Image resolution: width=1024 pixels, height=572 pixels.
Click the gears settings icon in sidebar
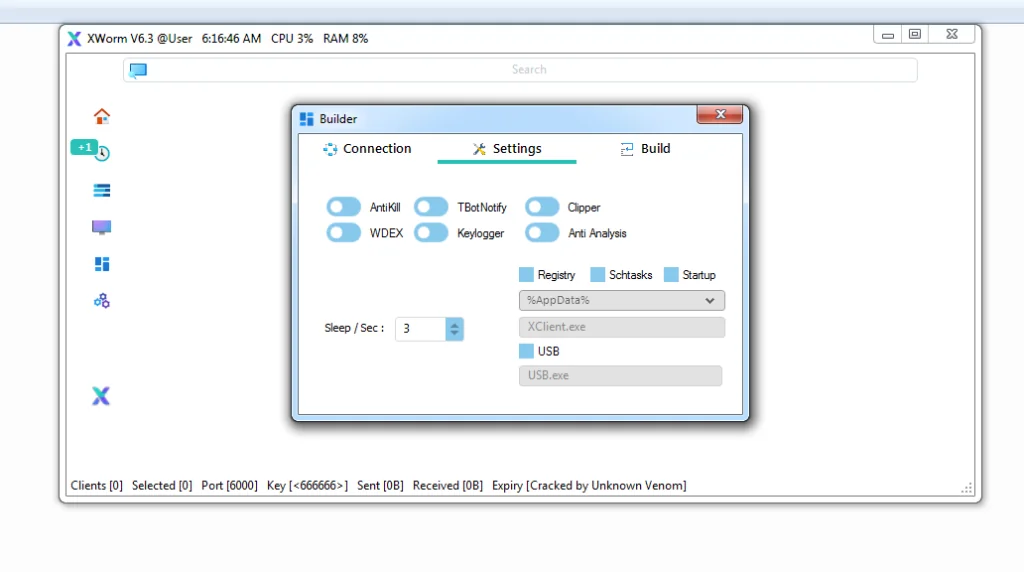point(101,300)
